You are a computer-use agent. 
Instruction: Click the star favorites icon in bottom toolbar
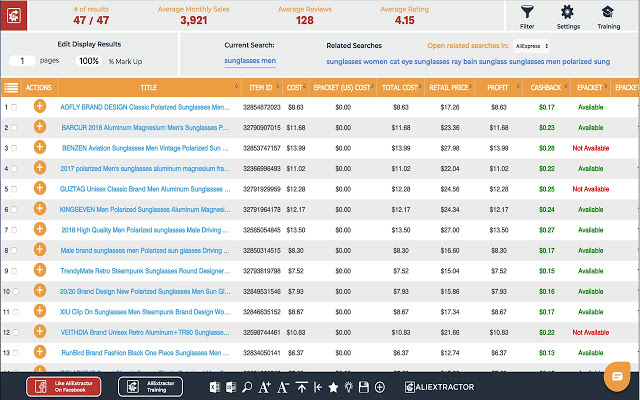tap(333, 387)
